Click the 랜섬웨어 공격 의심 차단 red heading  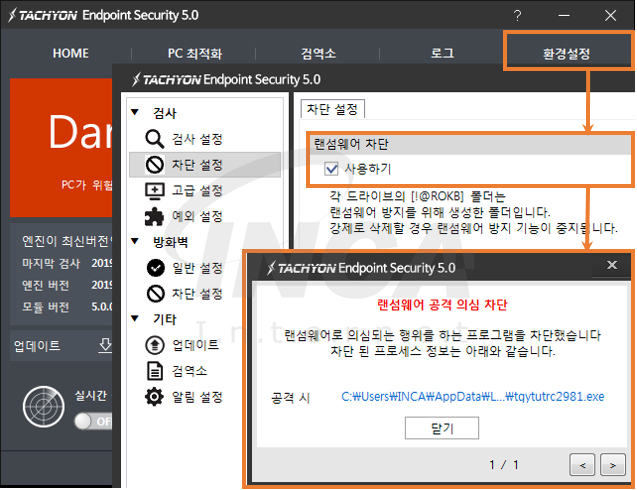442,305
